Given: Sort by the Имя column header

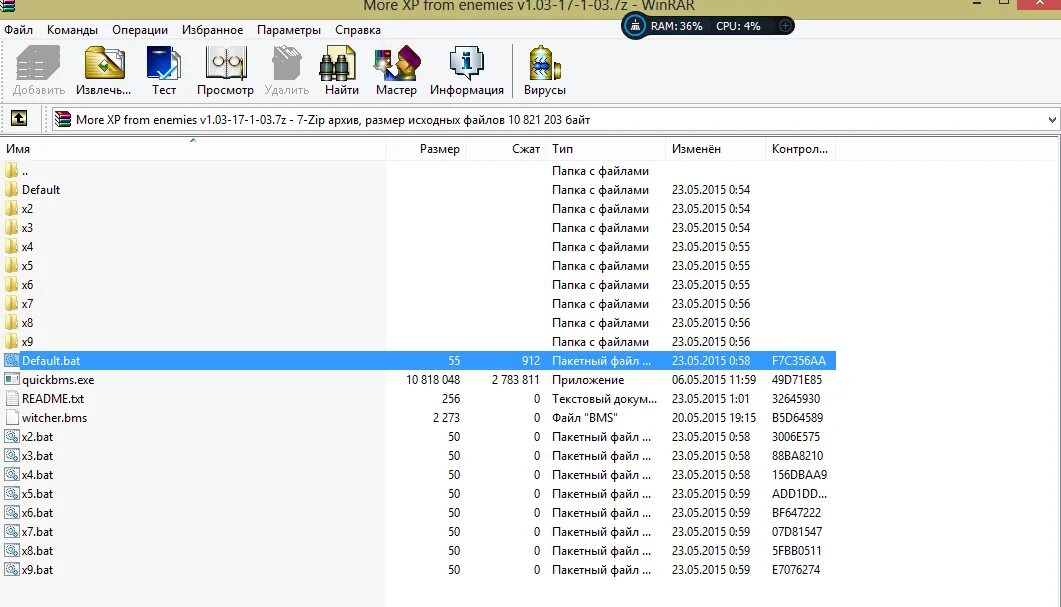Looking at the screenshot, I should (x=193, y=149).
